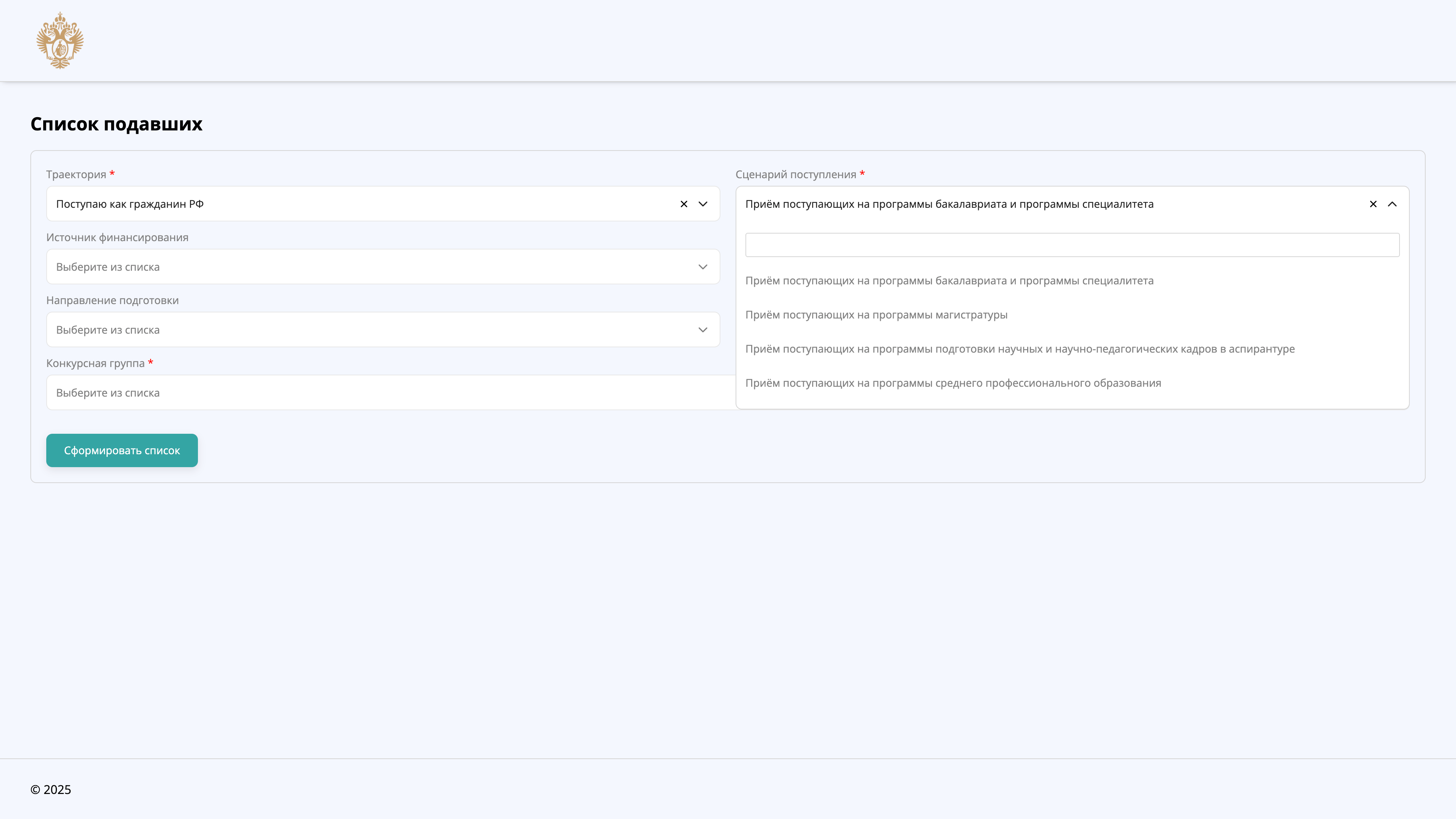Viewport: 1456px width, 819px height.
Task: Collapse the "Сценарий поступления" dropdown
Action: click(1393, 204)
